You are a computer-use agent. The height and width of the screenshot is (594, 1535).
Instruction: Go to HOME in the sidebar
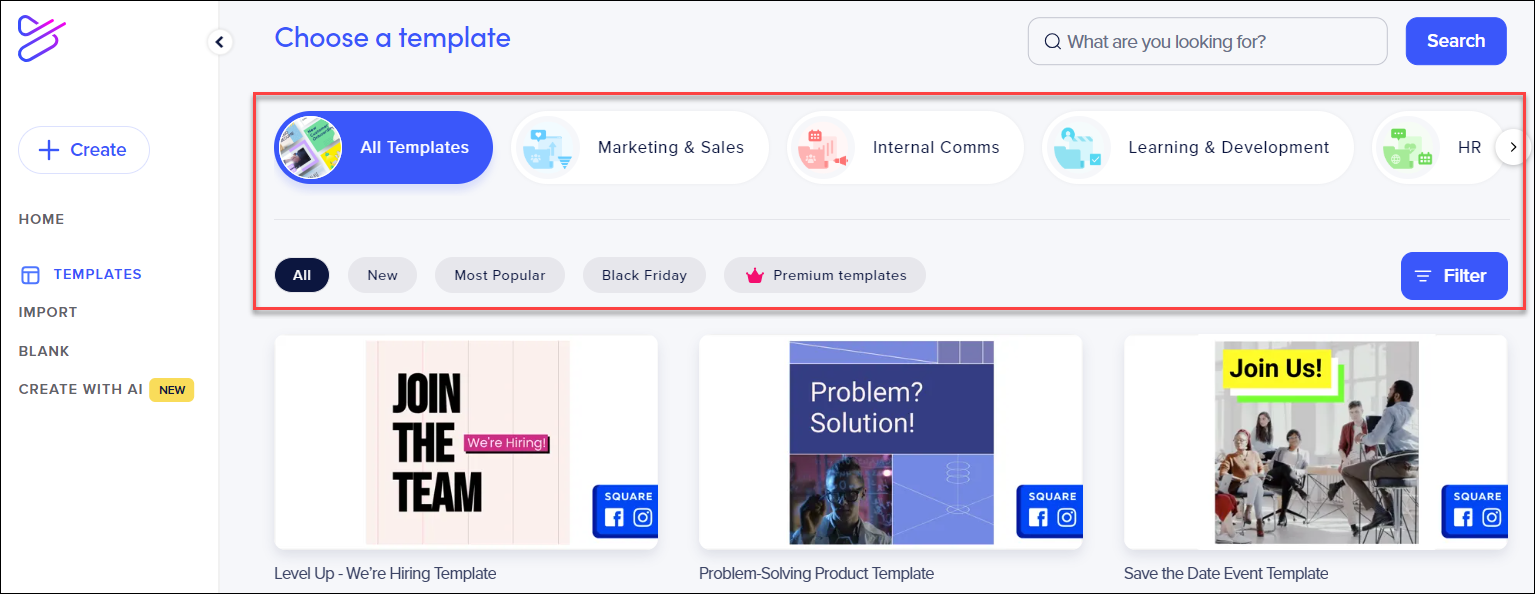41,219
